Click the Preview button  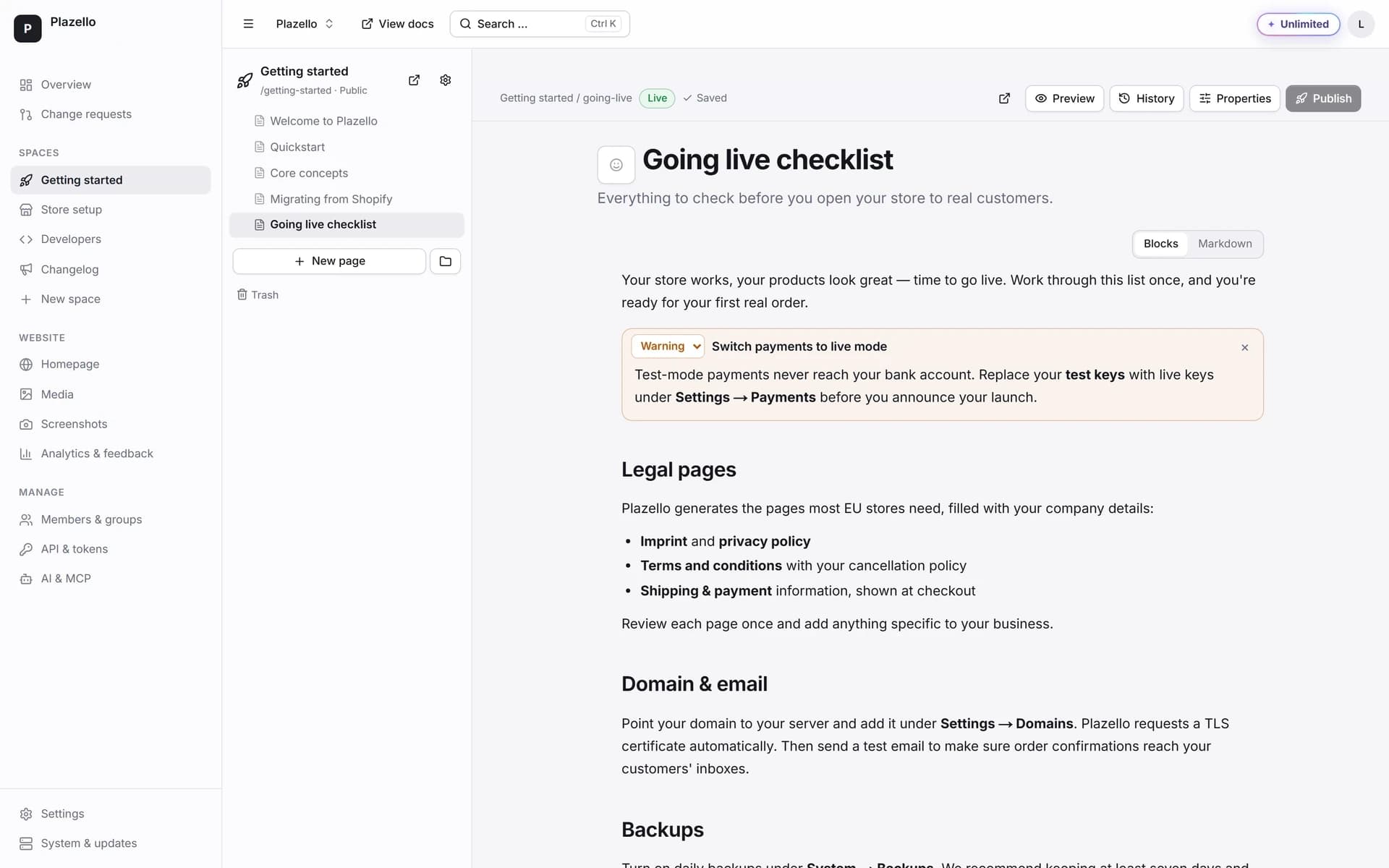coord(1064,98)
